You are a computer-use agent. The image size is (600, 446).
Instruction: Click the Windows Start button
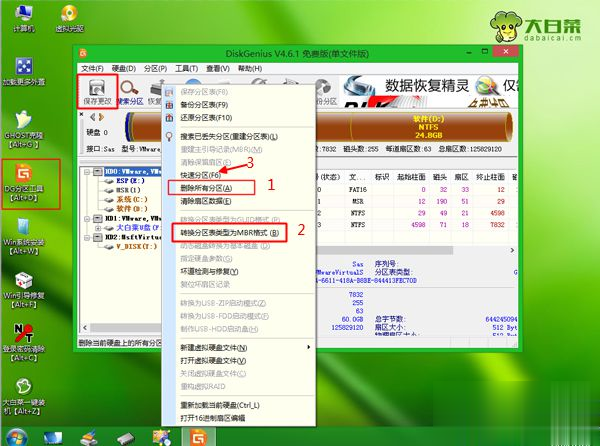click(x=12, y=436)
